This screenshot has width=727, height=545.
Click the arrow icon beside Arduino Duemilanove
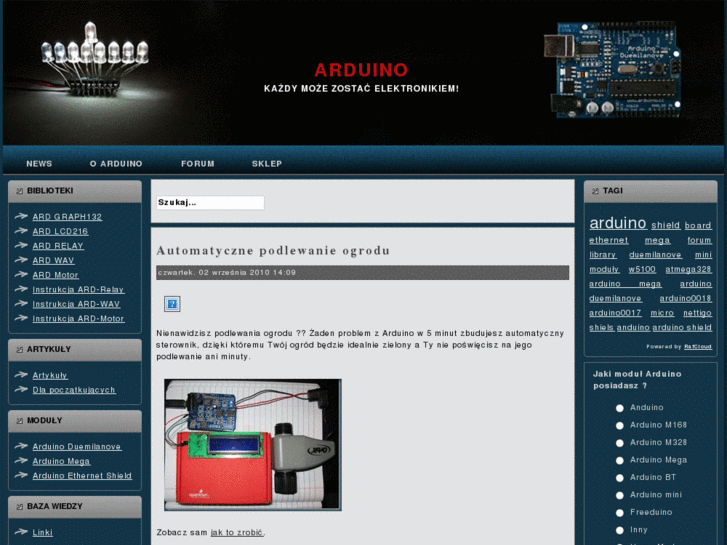coord(21,446)
